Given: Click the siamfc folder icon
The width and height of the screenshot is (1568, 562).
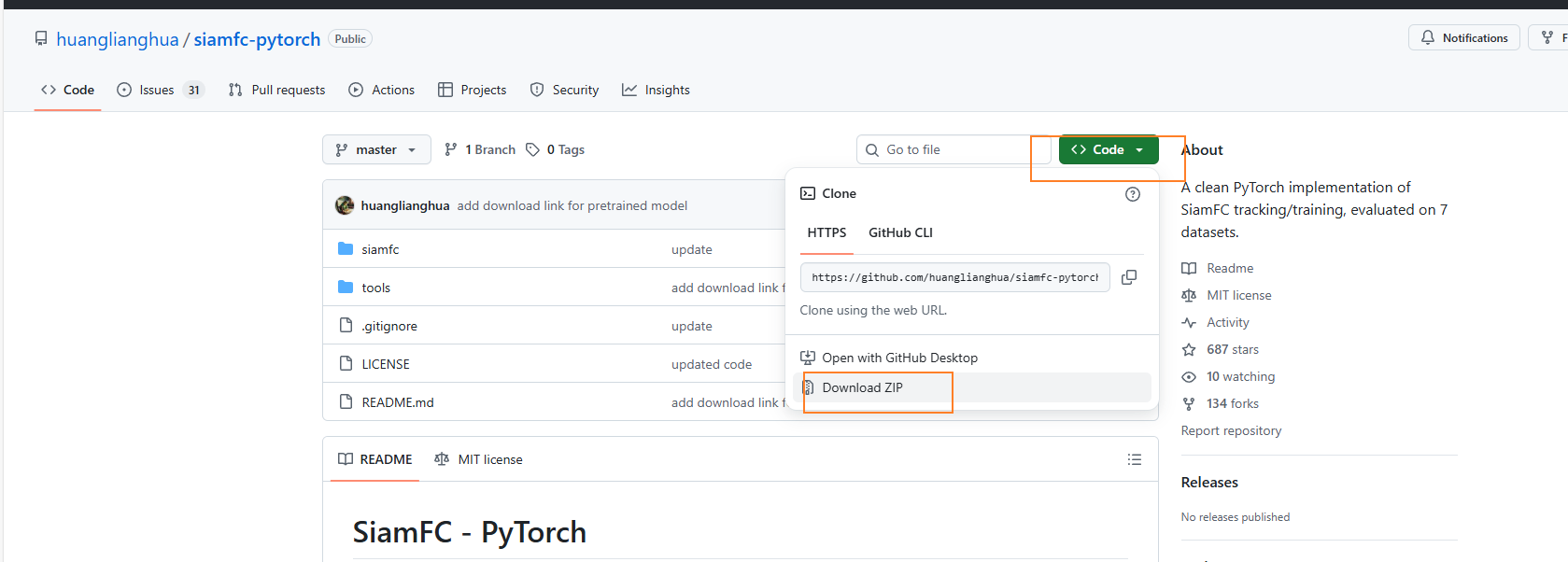Looking at the screenshot, I should coord(346,248).
